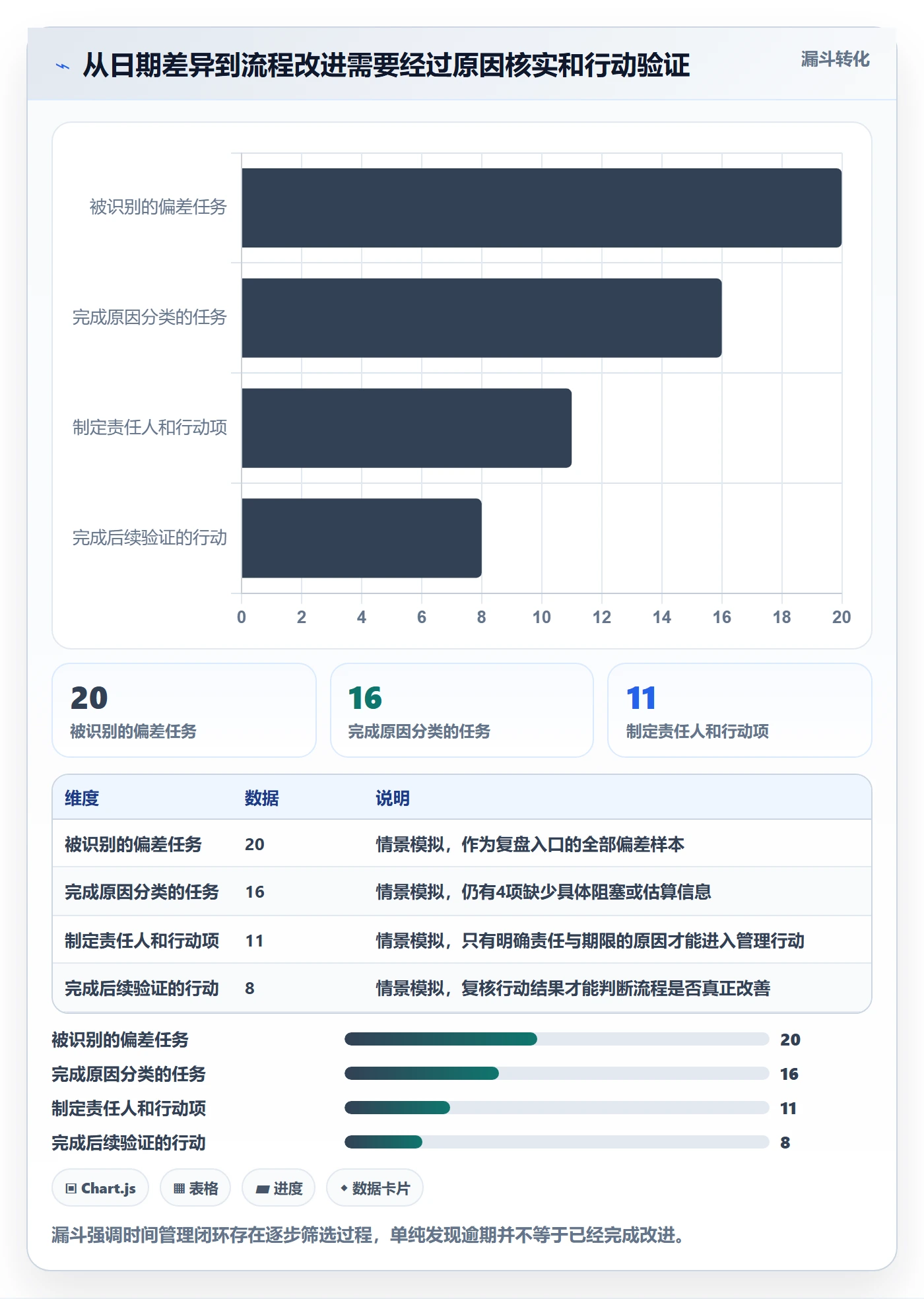Click the 表格 chip
The width and height of the screenshot is (924, 1299).
tap(195, 1188)
